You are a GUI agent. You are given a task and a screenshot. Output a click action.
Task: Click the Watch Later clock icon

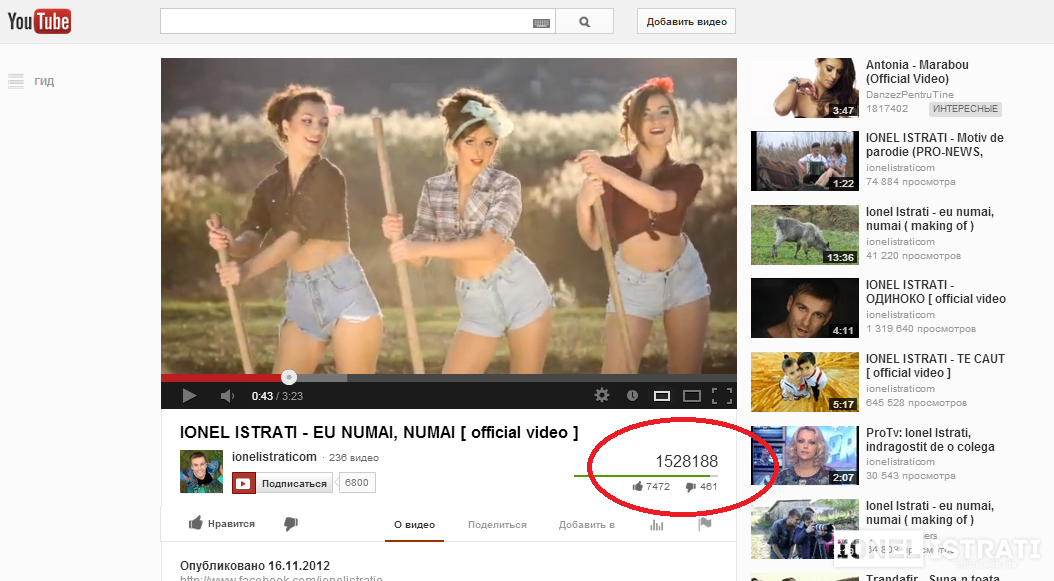[632, 396]
